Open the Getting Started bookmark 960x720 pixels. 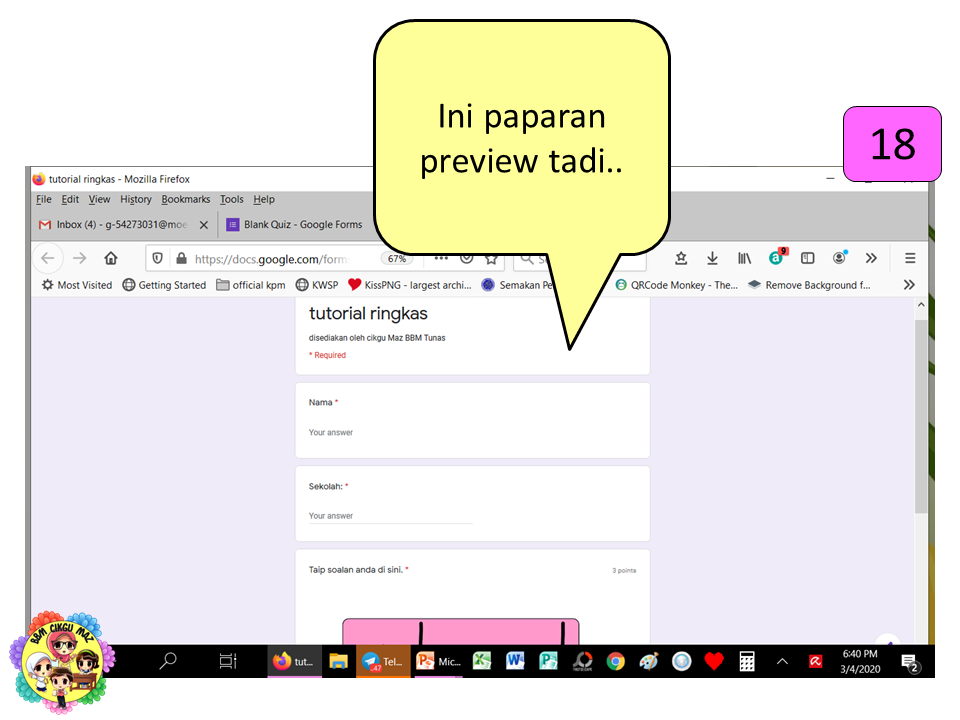pos(164,285)
